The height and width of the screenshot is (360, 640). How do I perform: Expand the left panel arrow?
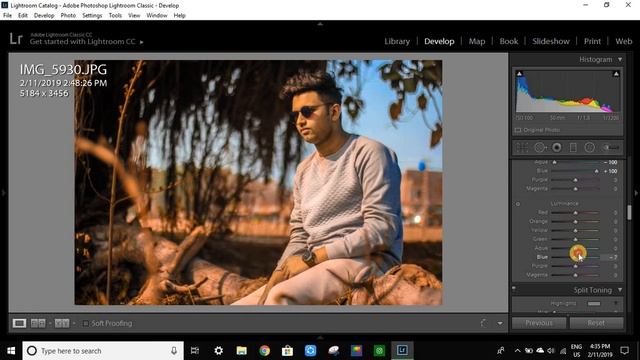4,192
